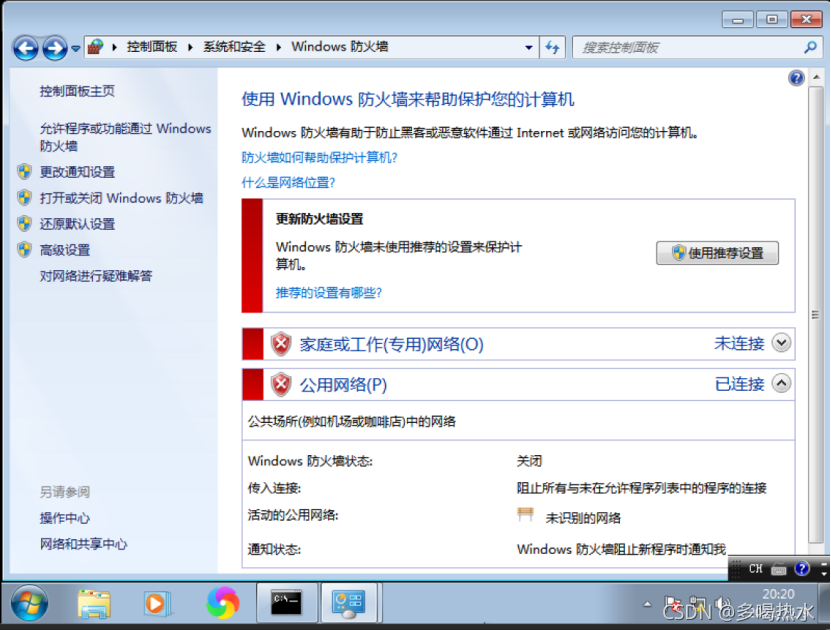This screenshot has width=831, height=631.
Task: Open 还原默认设置 link
Action: (77, 224)
